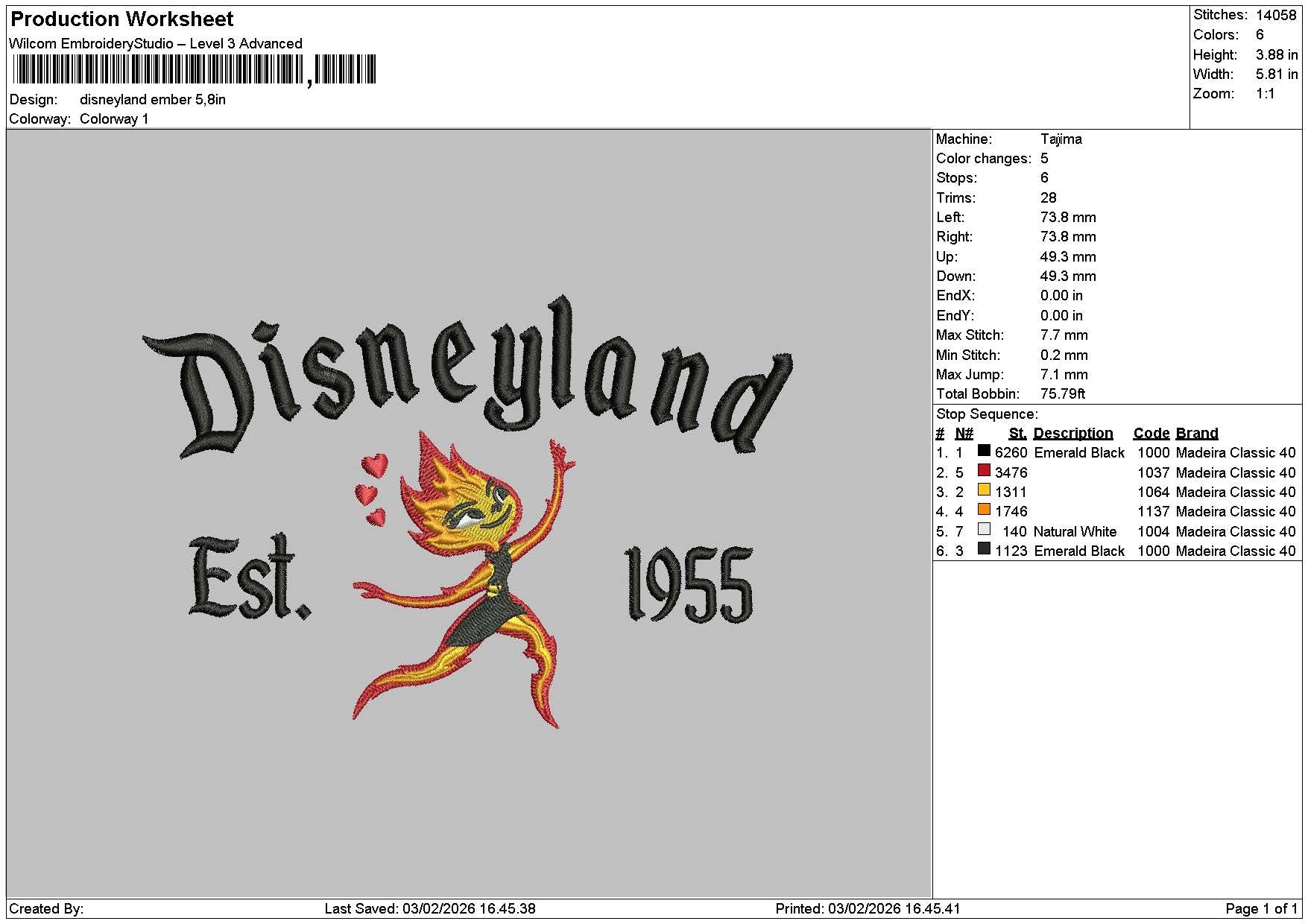The height and width of the screenshot is (924, 1308).
Task: Click the Max Stitch value 7.7 mm
Action: point(1064,335)
